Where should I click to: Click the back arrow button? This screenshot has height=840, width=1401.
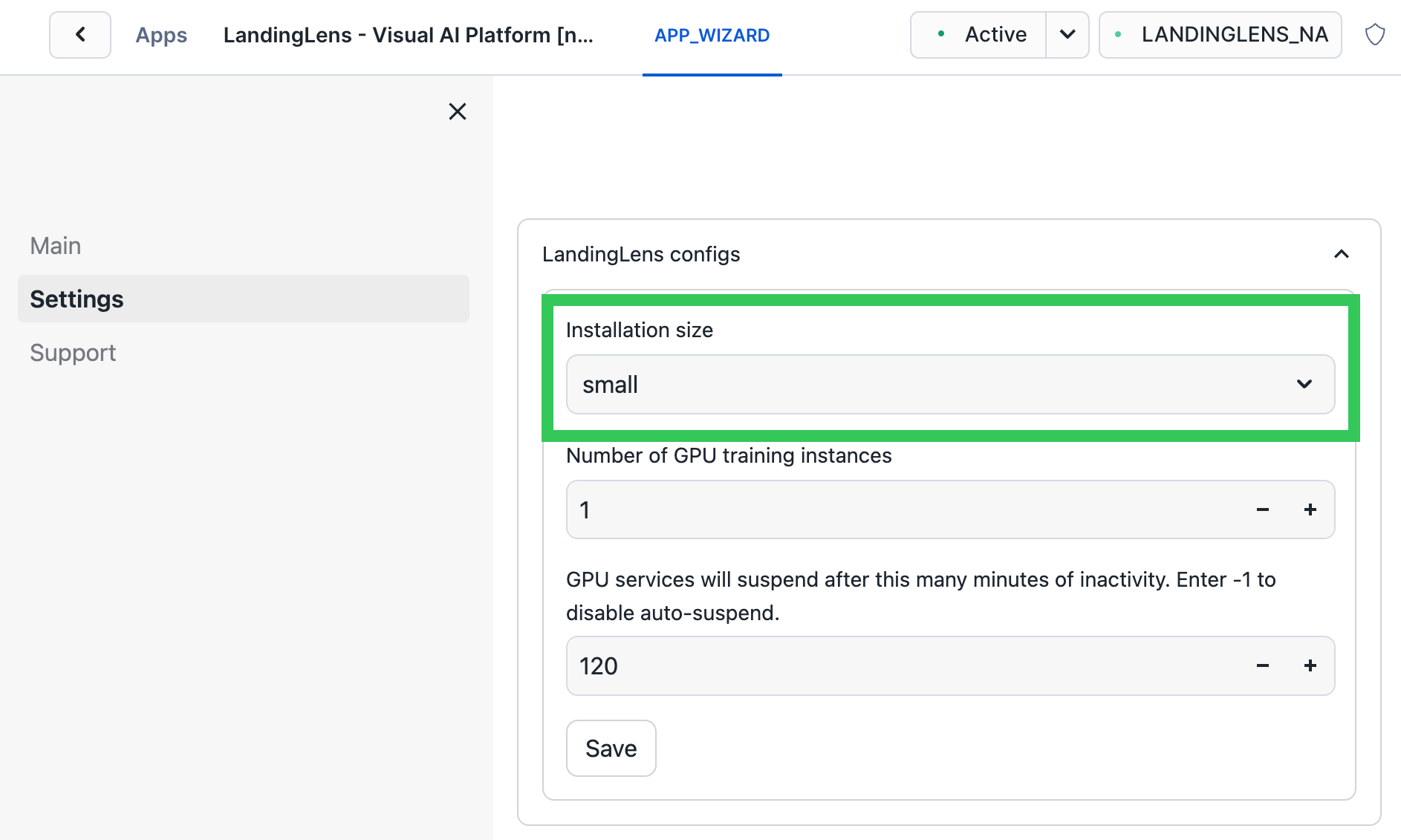pos(80,35)
